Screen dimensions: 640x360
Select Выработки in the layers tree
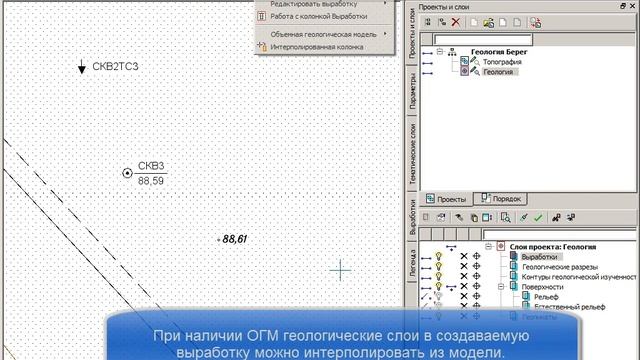click(539, 257)
